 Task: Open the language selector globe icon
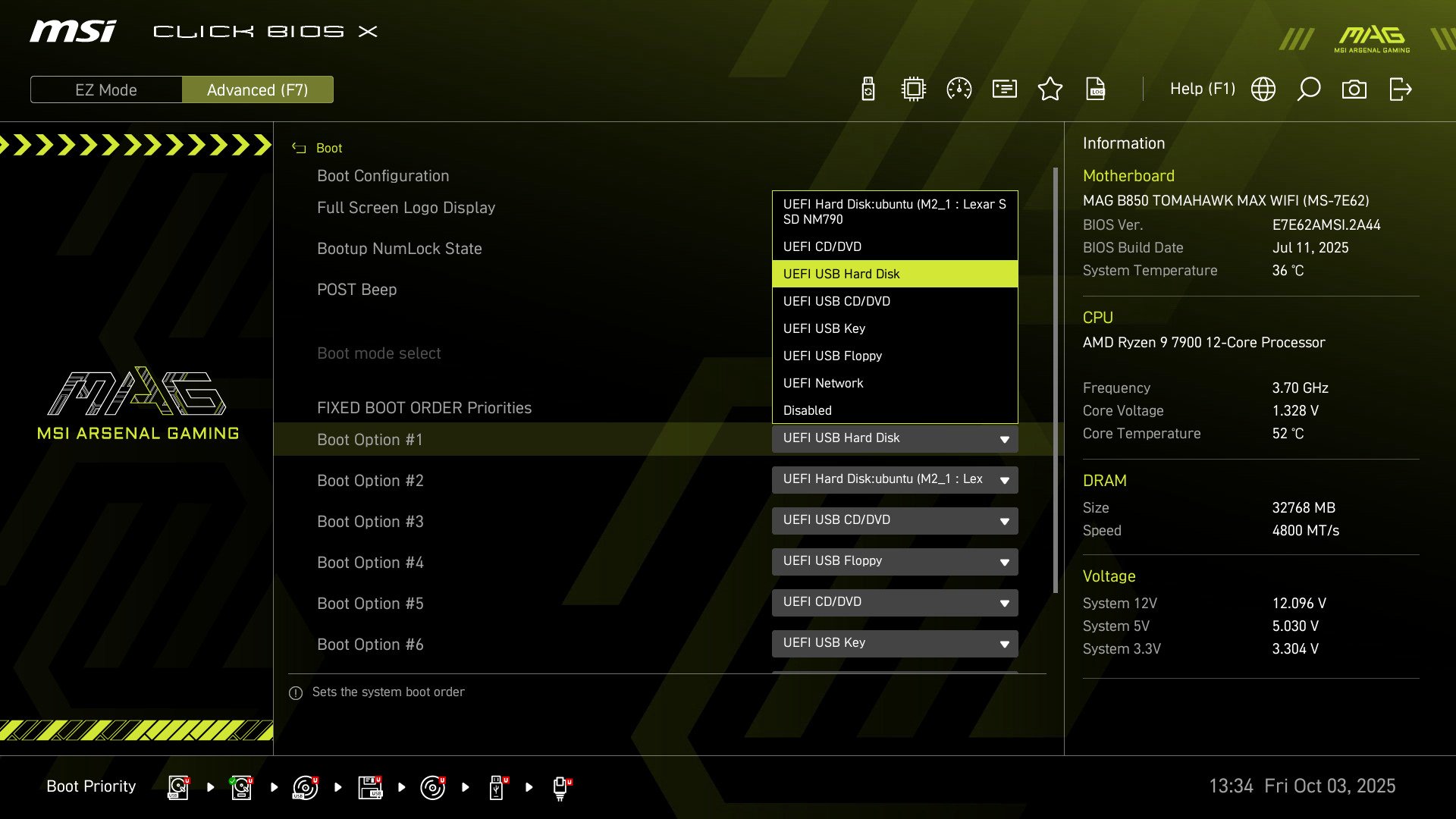(x=1263, y=89)
